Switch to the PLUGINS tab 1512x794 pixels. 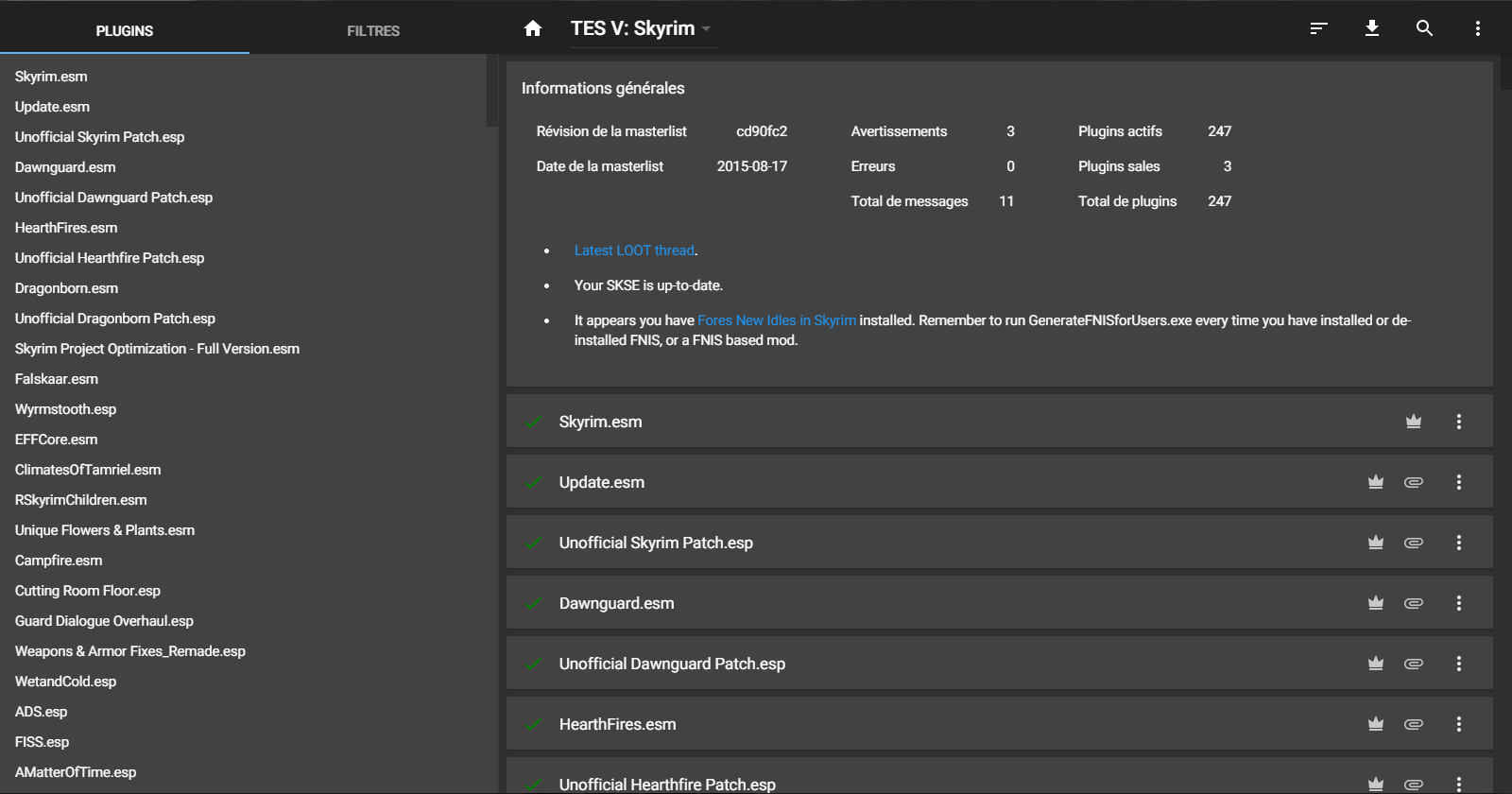[125, 30]
